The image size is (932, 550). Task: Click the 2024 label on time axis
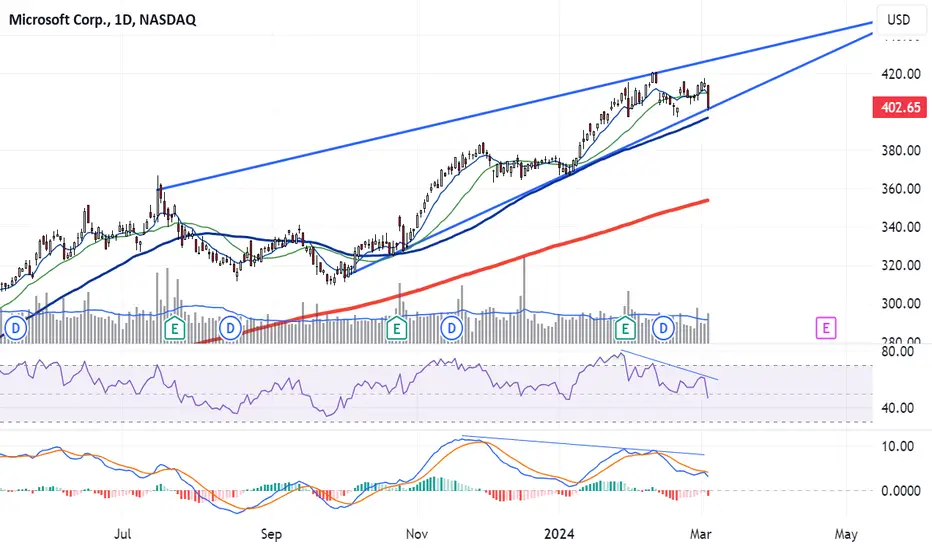click(x=559, y=534)
